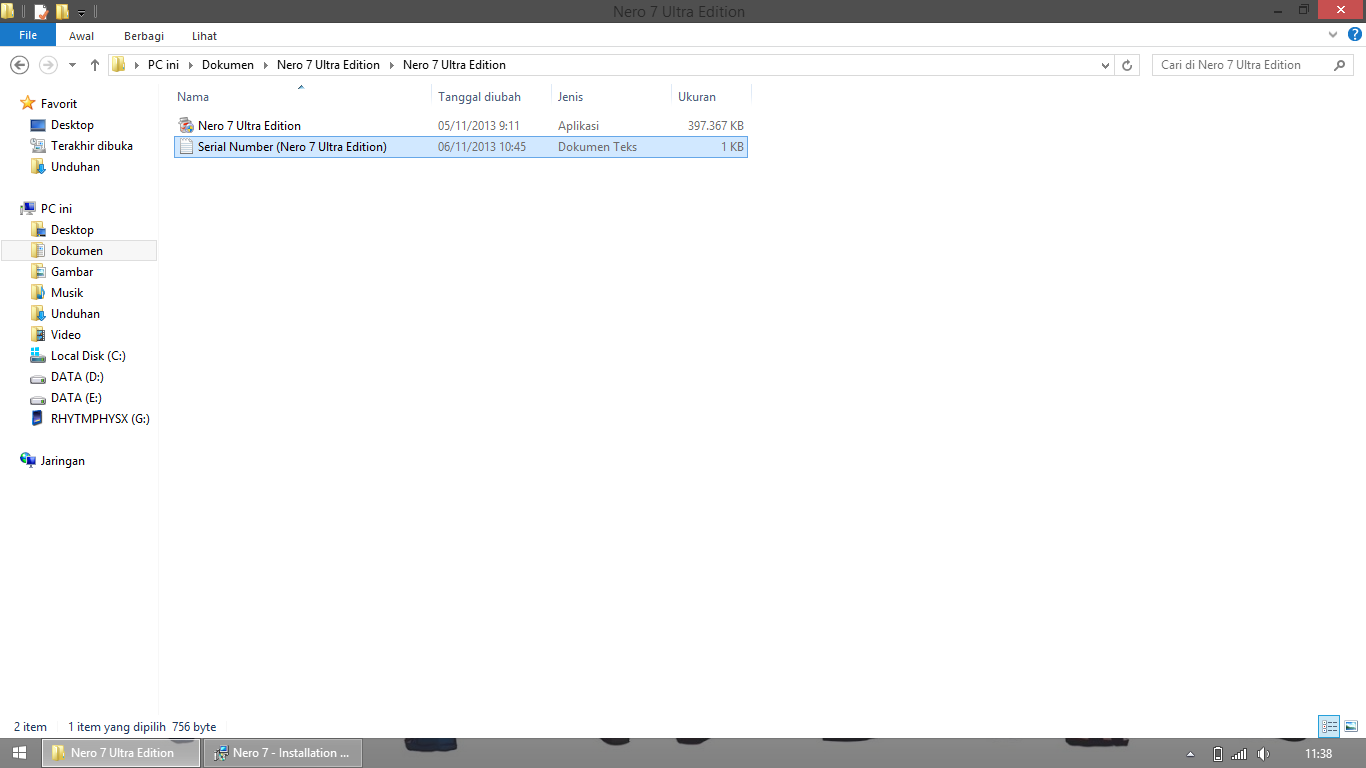Click the New folder quick access icon
The image size is (1366, 768).
click(63, 12)
